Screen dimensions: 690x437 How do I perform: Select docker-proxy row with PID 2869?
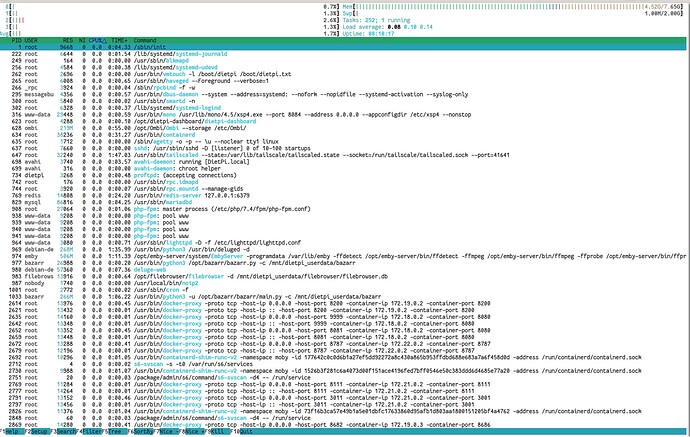(345, 425)
